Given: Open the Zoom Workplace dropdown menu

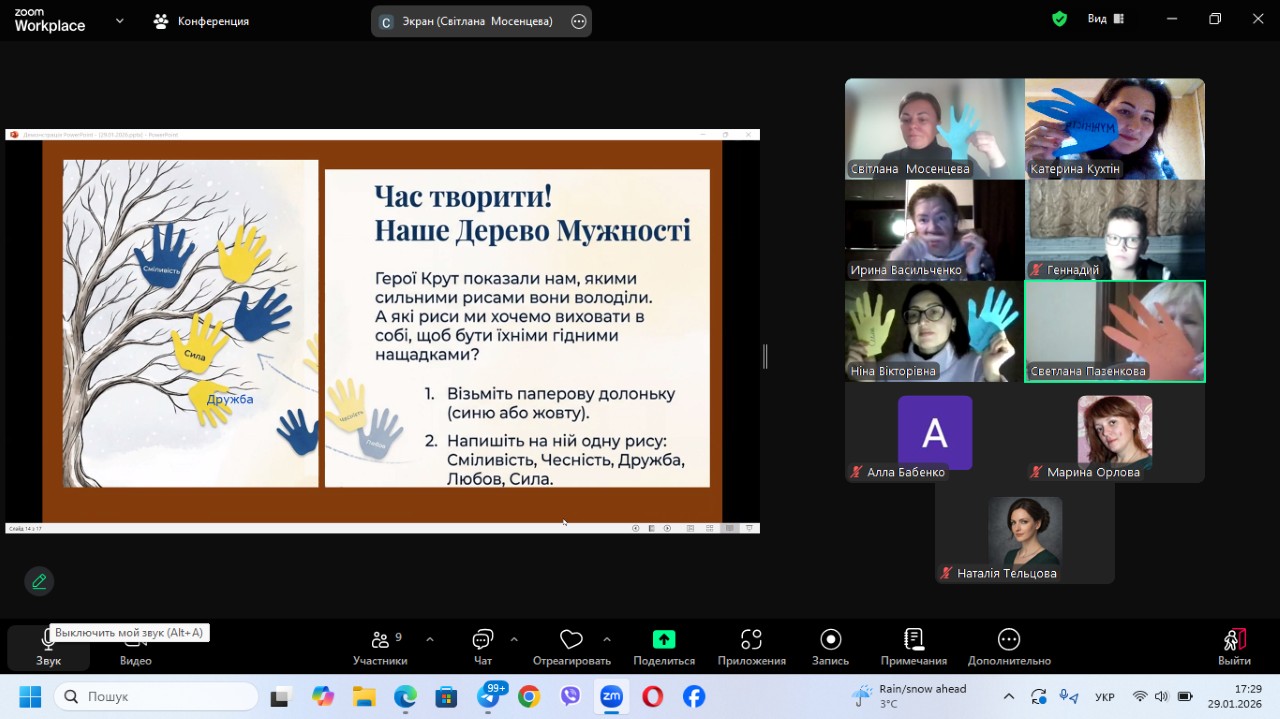Looking at the screenshot, I should click(x=120, y=20).
